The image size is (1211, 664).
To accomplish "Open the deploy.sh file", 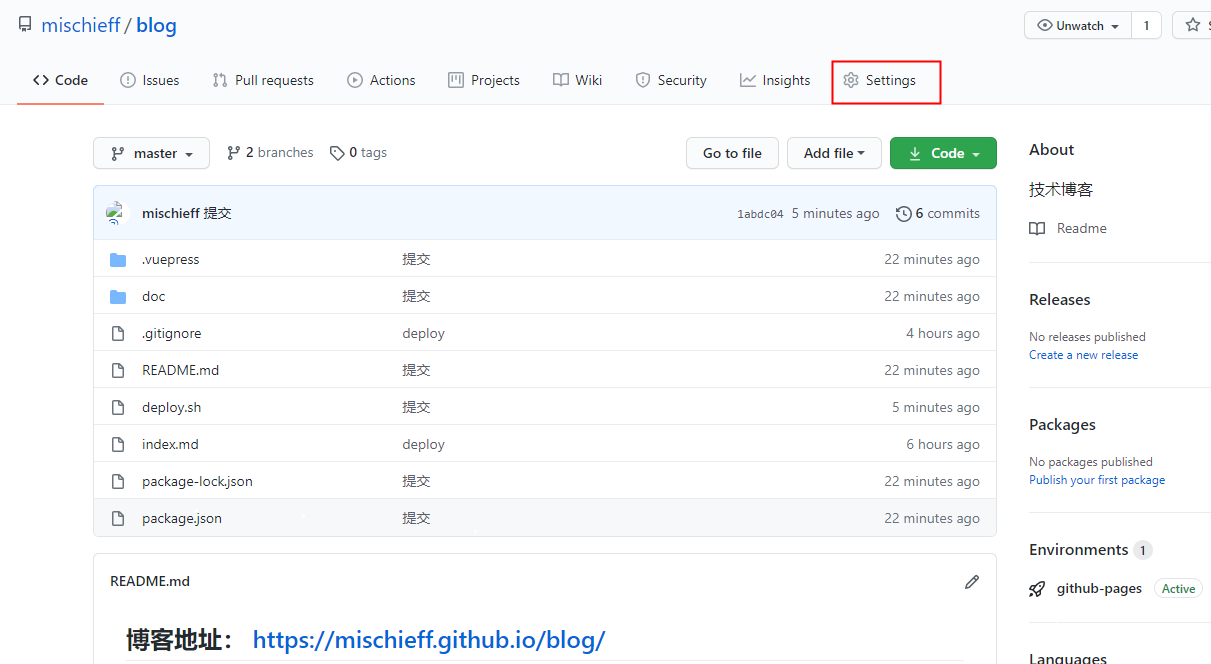I will coord(171,407).
